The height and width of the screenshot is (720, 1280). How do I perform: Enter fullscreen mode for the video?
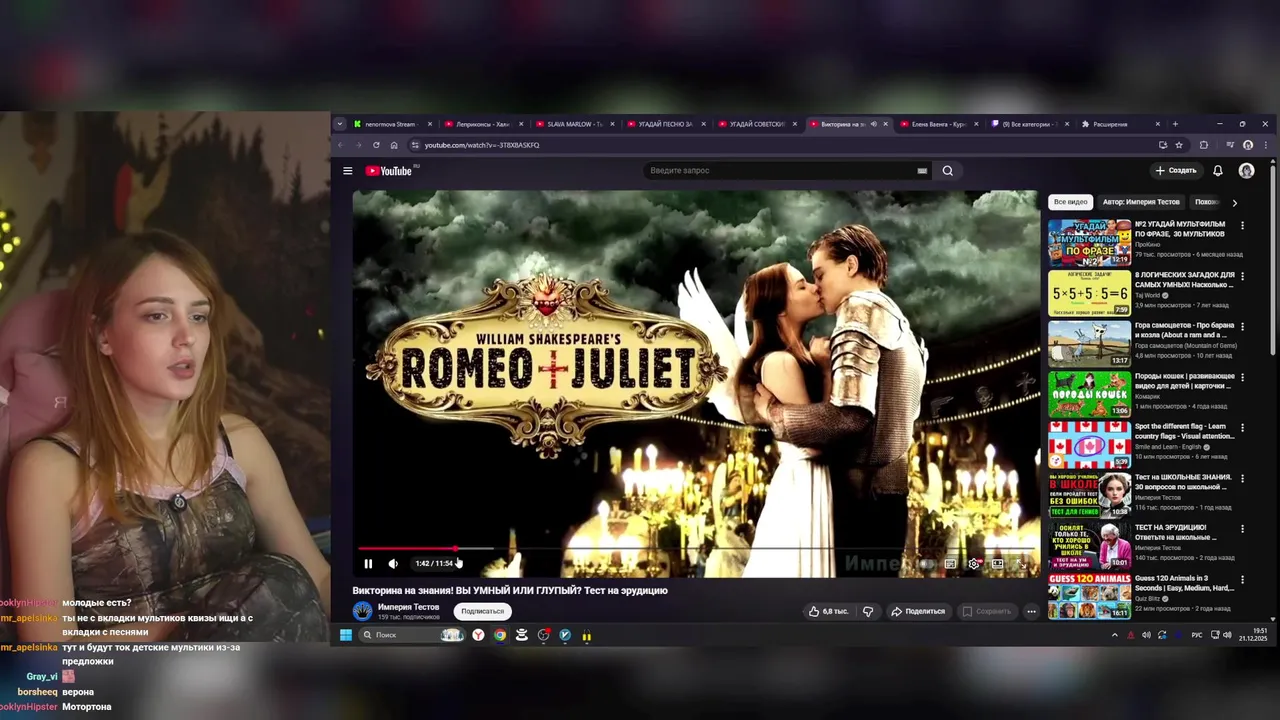point(1021,564)
